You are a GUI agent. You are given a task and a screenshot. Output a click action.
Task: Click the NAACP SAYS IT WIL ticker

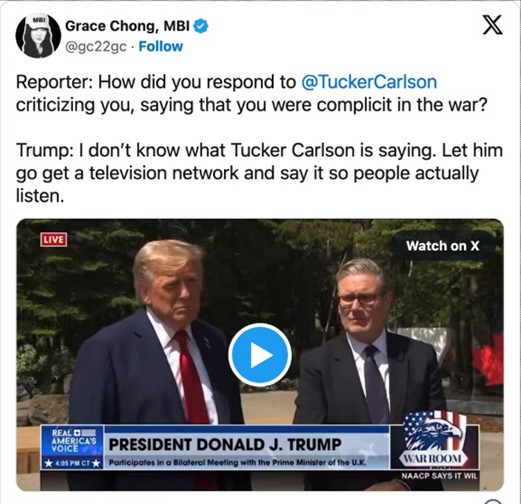pos(439,475)
